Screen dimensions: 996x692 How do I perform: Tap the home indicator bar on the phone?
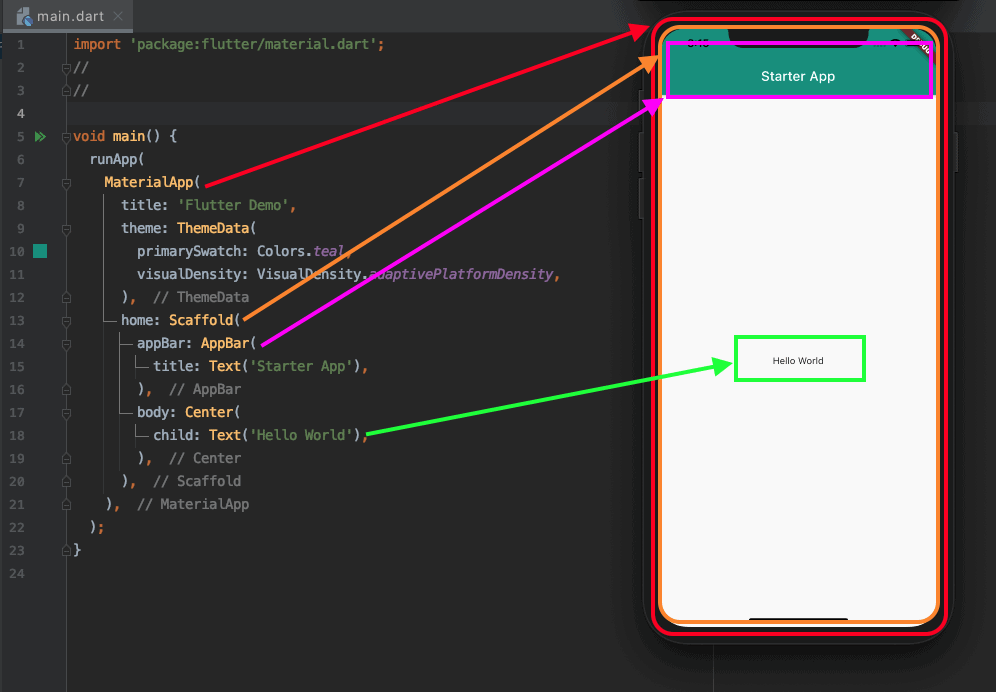(x=798, y=618)
